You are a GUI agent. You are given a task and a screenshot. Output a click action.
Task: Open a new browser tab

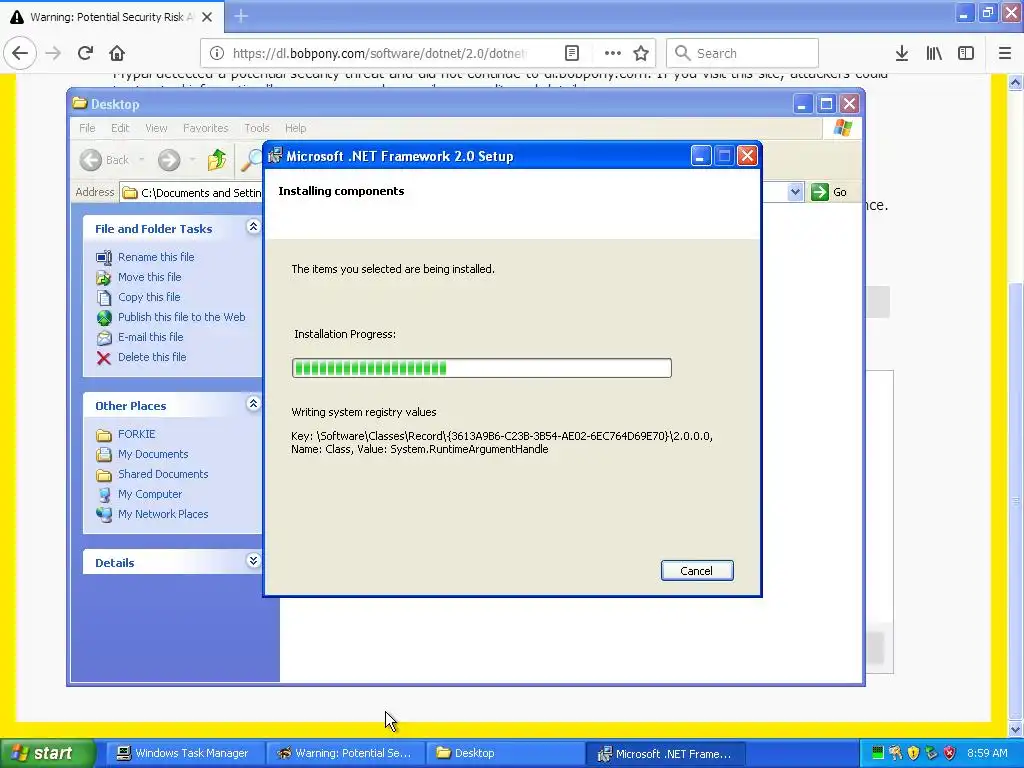click(x=241, y=16)
